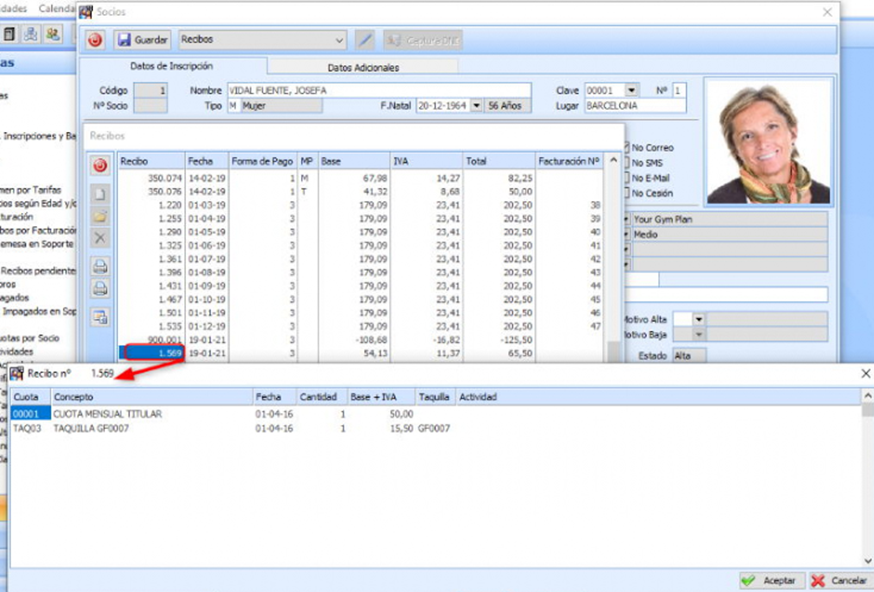874x592 pixels.
Task: Click the upper printer icon in Recibos sidebar
Action: [100, 266]
